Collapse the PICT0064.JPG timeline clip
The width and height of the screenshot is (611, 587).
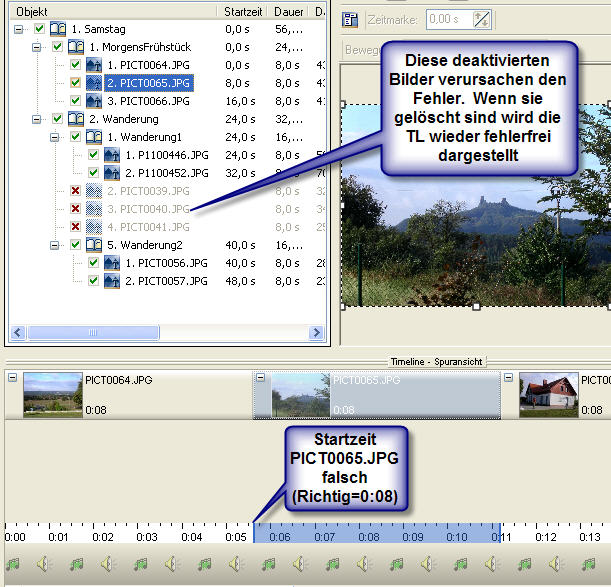point(11,378)
